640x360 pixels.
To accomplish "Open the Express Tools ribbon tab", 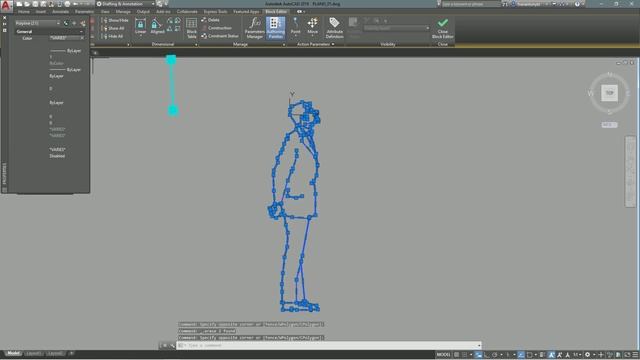I will click(215, 12).
